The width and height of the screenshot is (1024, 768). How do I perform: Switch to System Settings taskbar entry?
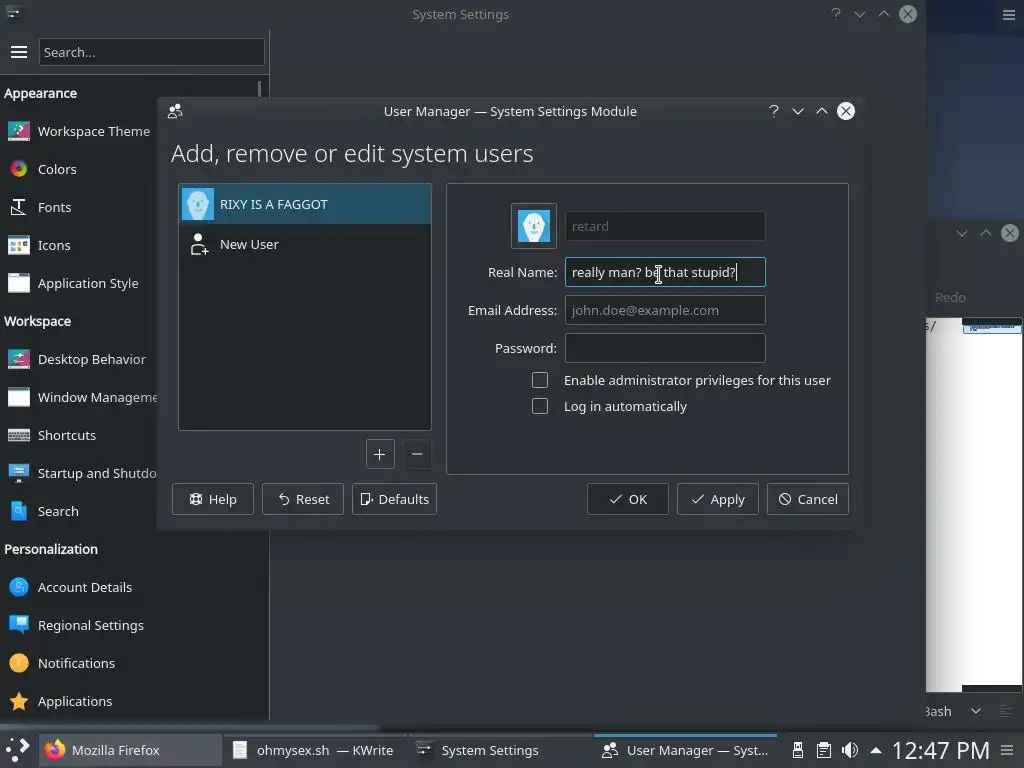pyautogui.click(x=498, y=750)
